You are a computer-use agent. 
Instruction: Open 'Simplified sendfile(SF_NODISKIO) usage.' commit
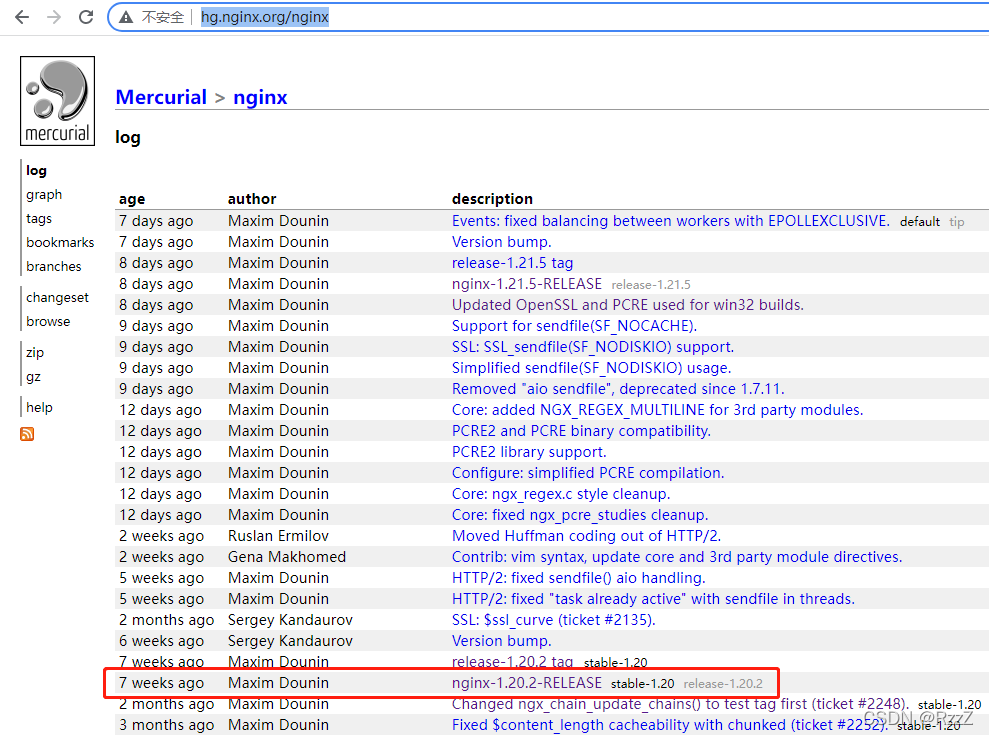(x=591, y=368)
